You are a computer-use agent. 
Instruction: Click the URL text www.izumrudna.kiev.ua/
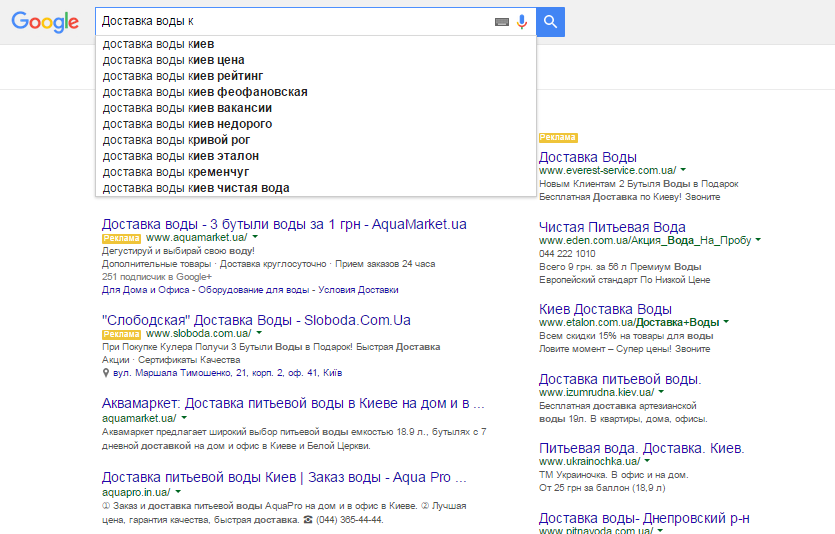pos(596,392)
